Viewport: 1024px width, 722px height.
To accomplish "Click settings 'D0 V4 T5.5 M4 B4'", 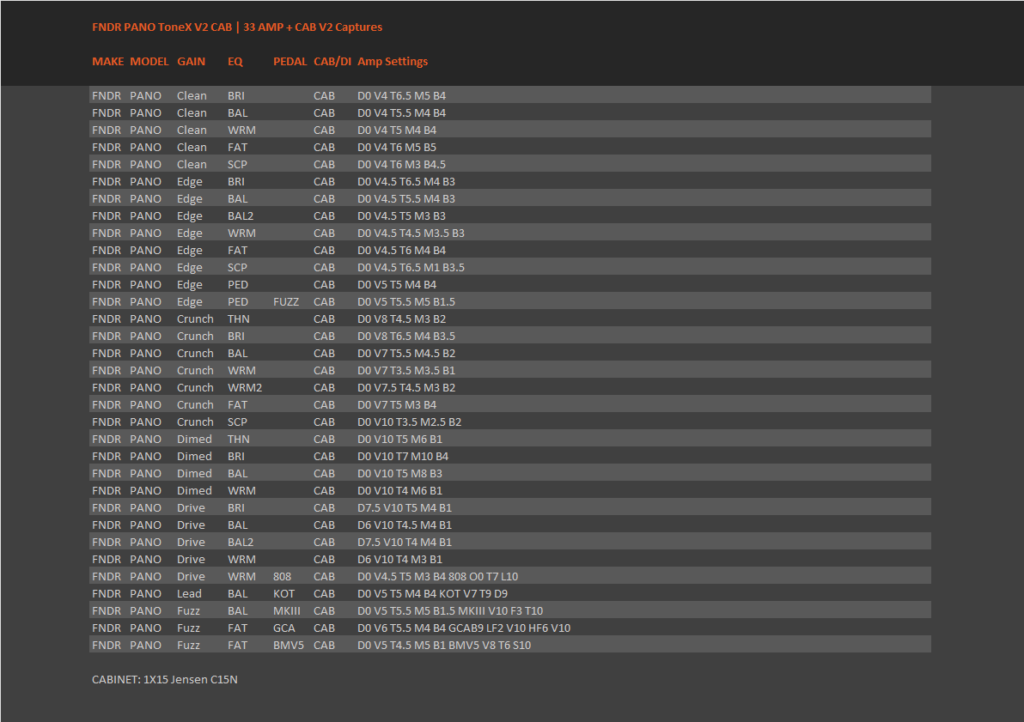I will pos(402,113).
